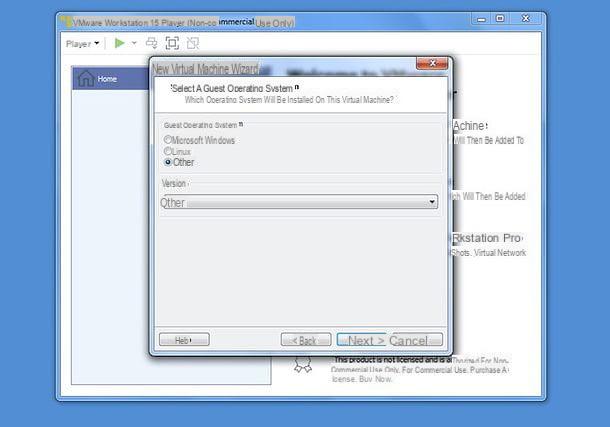Minimize the VMware Player window

pos(481,19)
